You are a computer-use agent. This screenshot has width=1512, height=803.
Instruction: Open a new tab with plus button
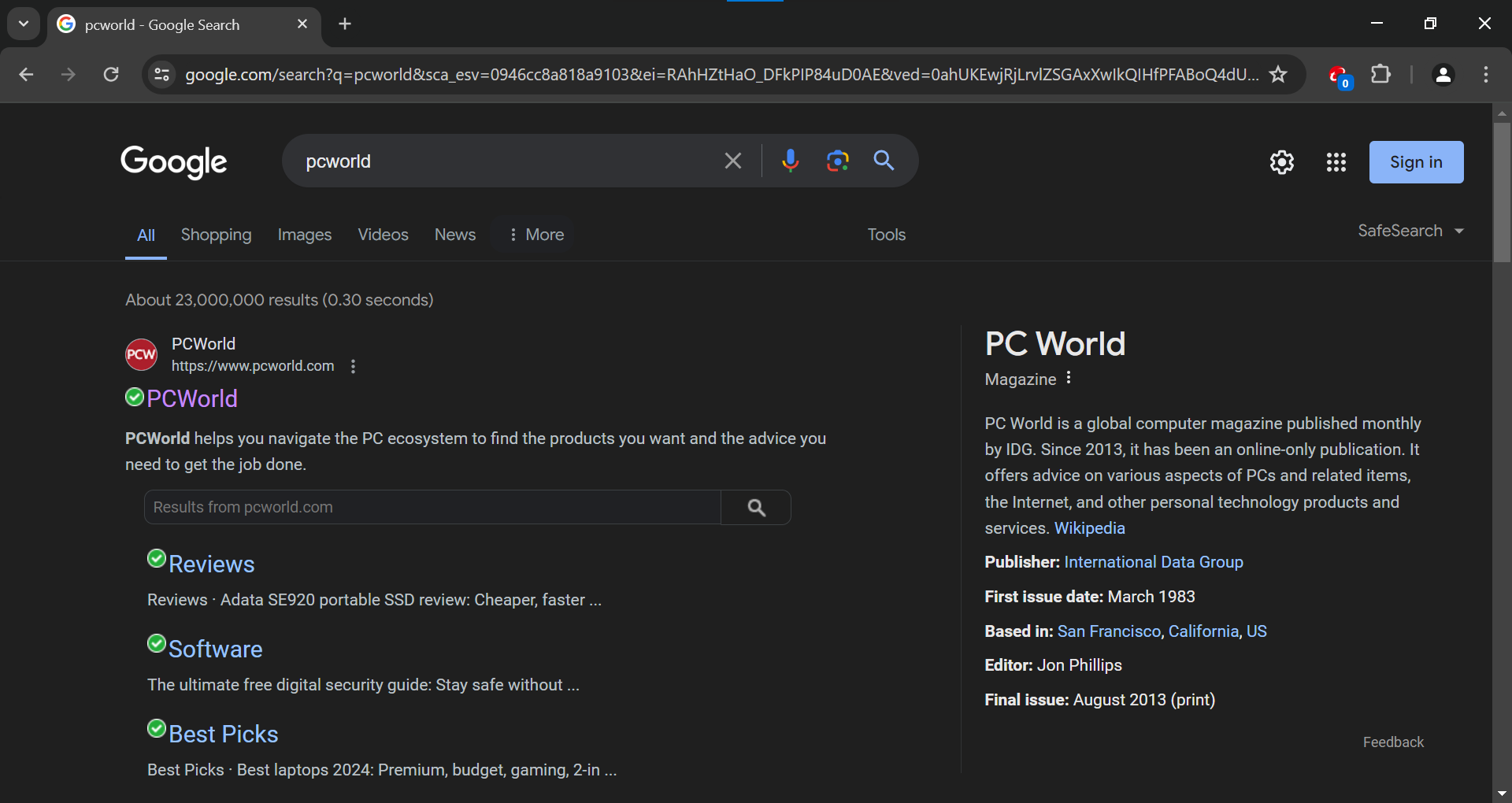[x=345, y=24]
